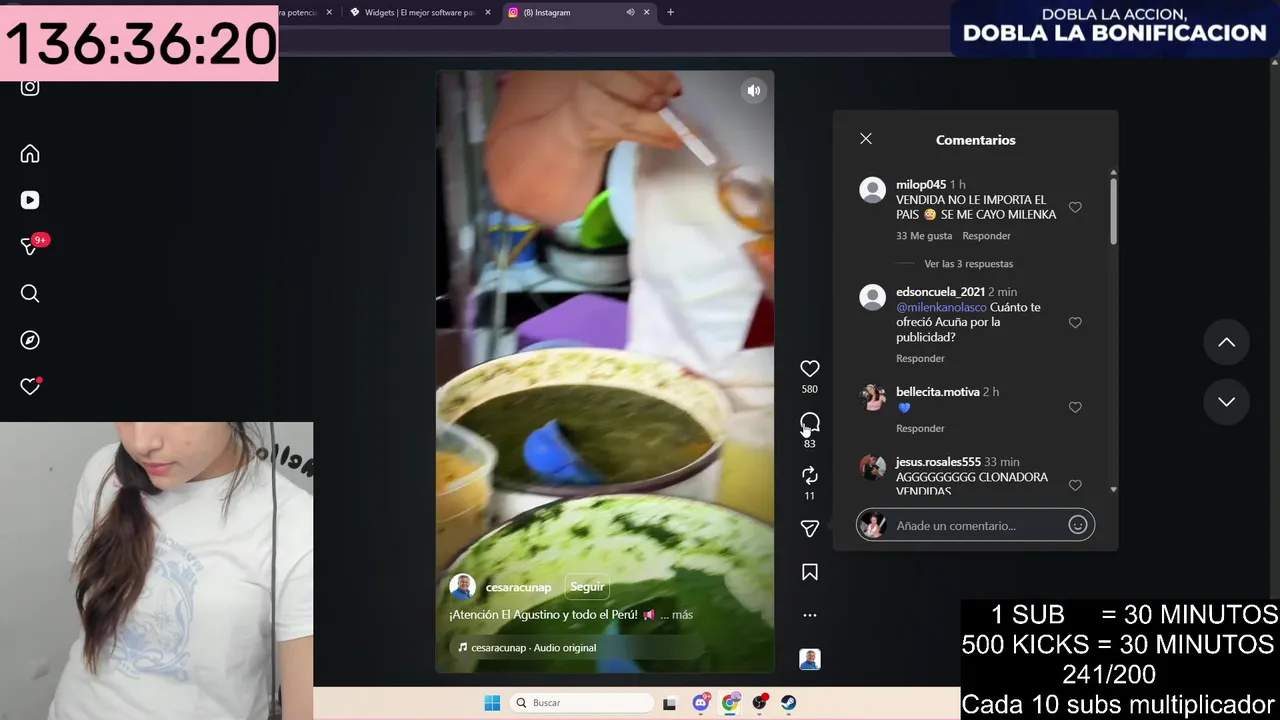Switch to the Widgets browser tab
Screen dimensions: 1280x720
420,12
